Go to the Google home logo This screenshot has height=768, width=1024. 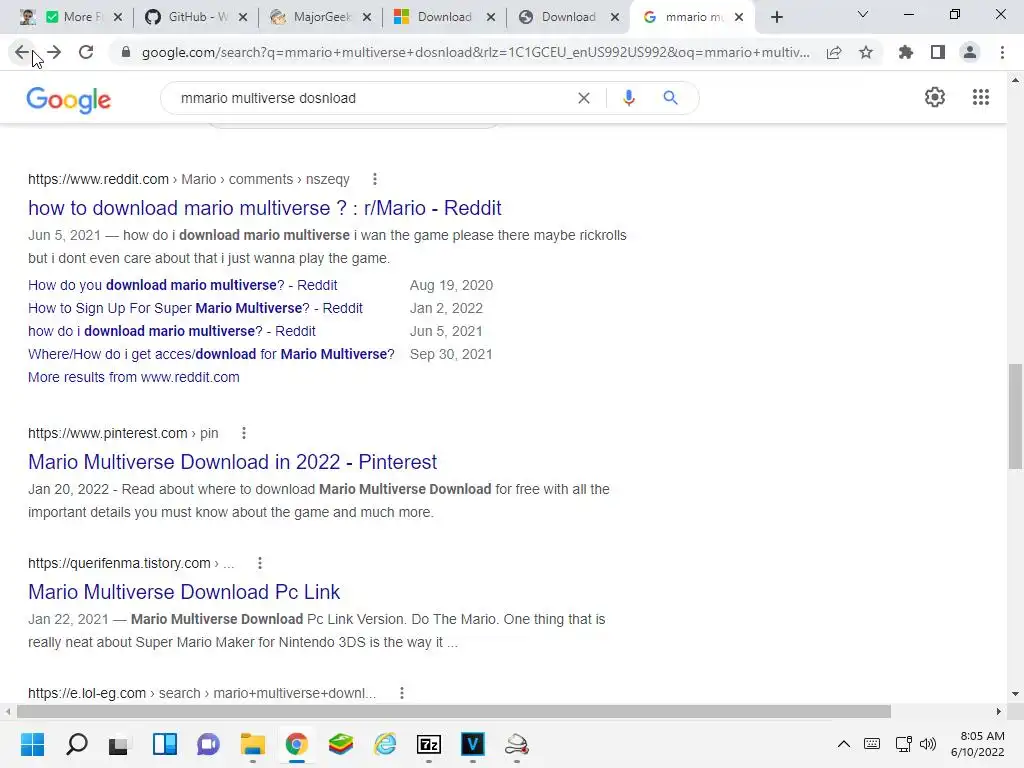point(69,99)
